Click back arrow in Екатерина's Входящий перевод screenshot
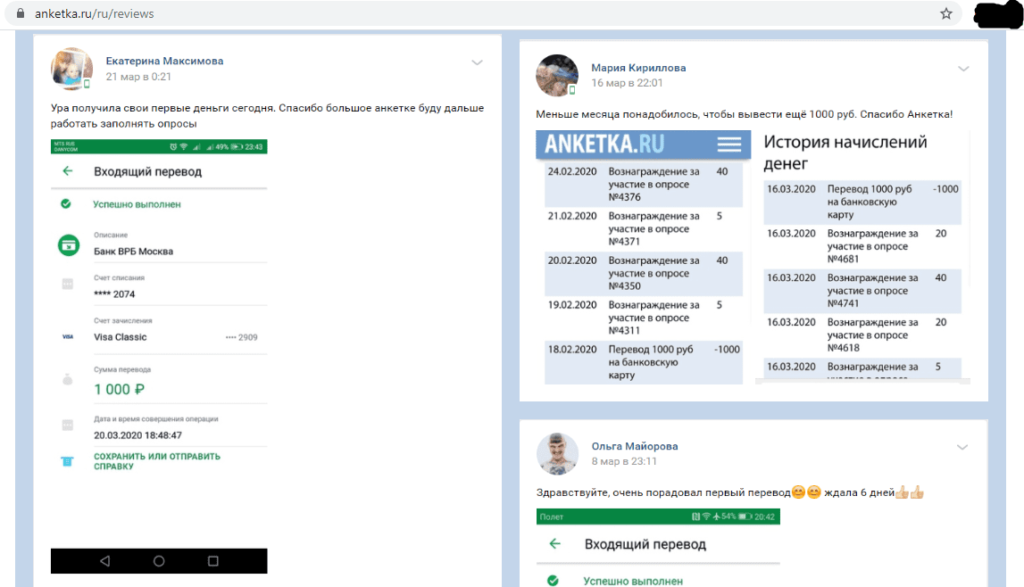Image resolution: width=1024 pixels, height=587 pixels. coord(68,171)
